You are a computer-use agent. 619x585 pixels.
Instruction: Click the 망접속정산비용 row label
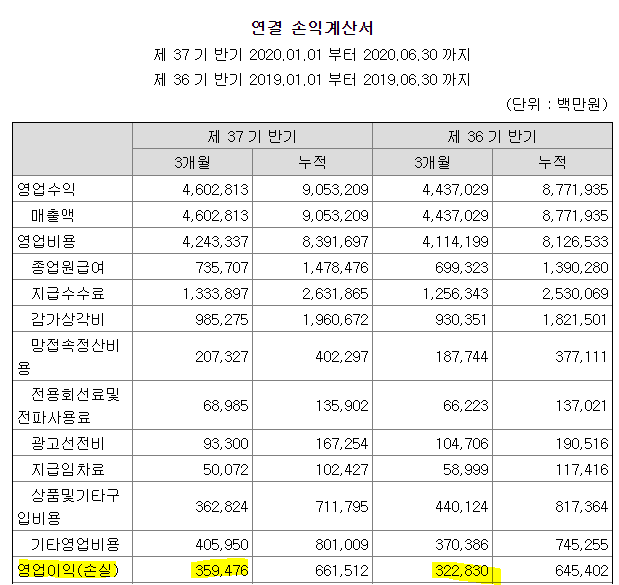click(x=68, y=357)
